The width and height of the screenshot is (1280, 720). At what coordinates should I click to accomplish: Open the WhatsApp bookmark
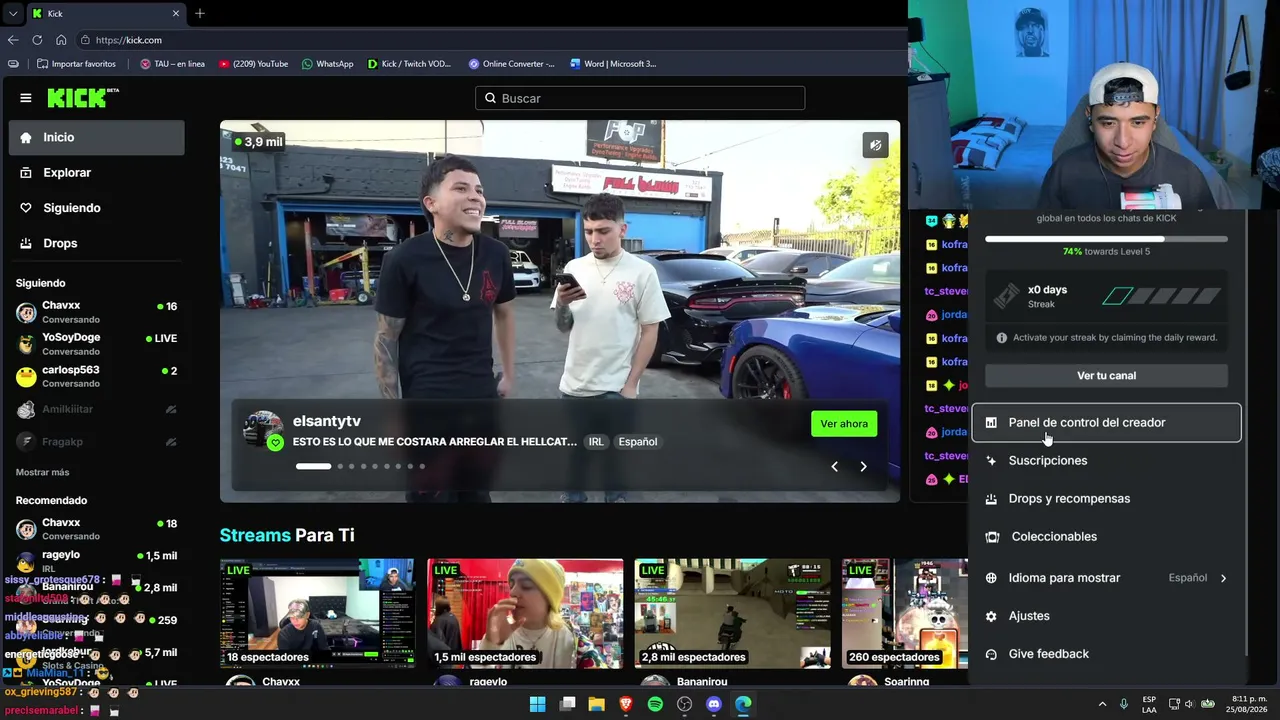click(327, 64)
